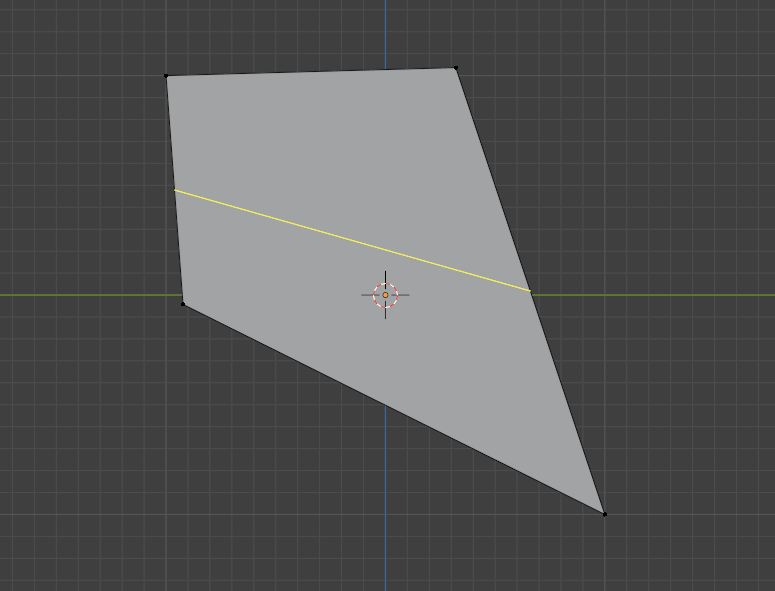Click the yellow highlighted edge across the face
This screenshot has width=775, height=591.
tap(352, 240)
